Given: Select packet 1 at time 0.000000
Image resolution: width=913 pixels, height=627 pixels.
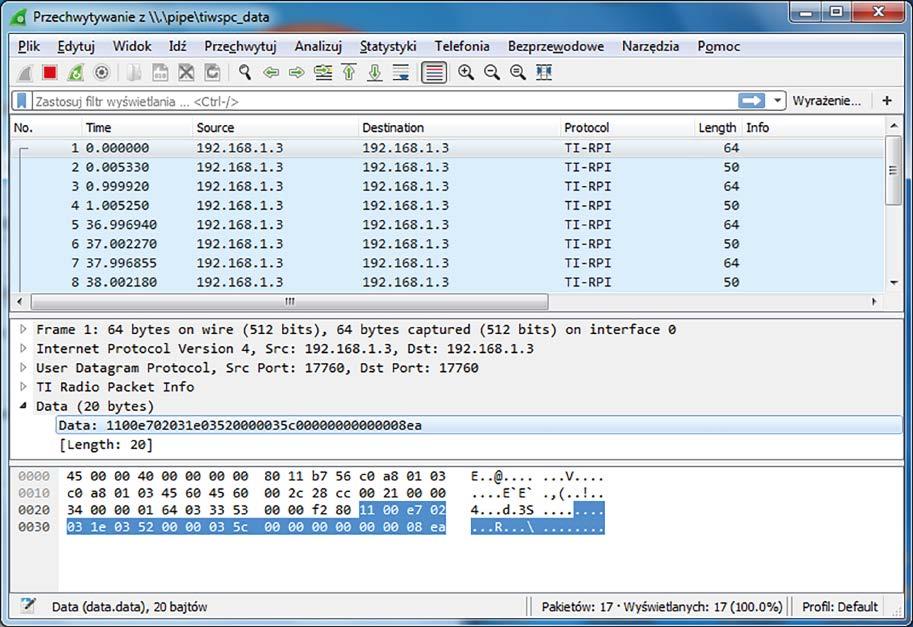Looking at the screenshot, I should coord(447,148).
